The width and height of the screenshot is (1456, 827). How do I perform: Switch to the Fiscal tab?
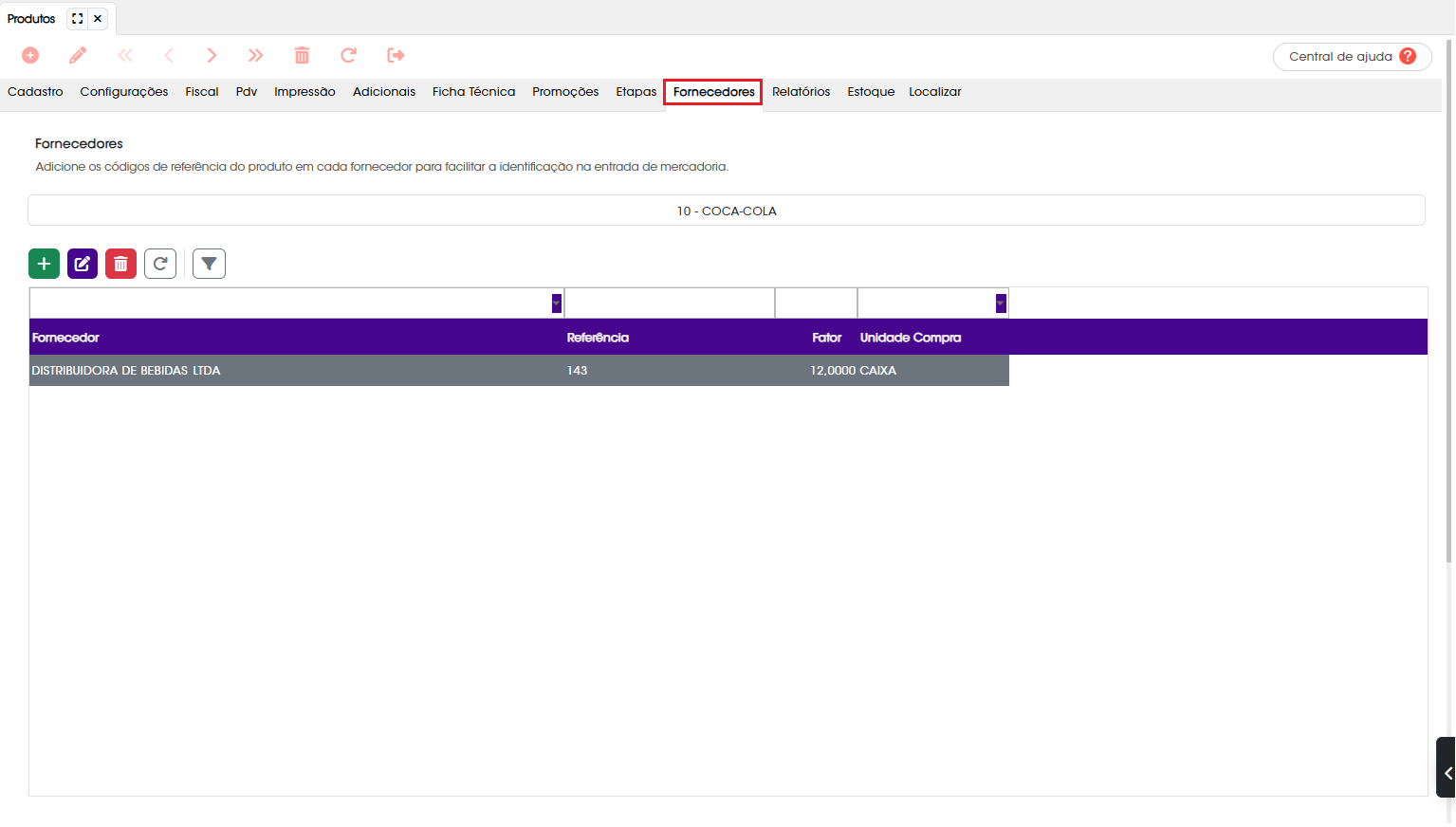(202, 92)
